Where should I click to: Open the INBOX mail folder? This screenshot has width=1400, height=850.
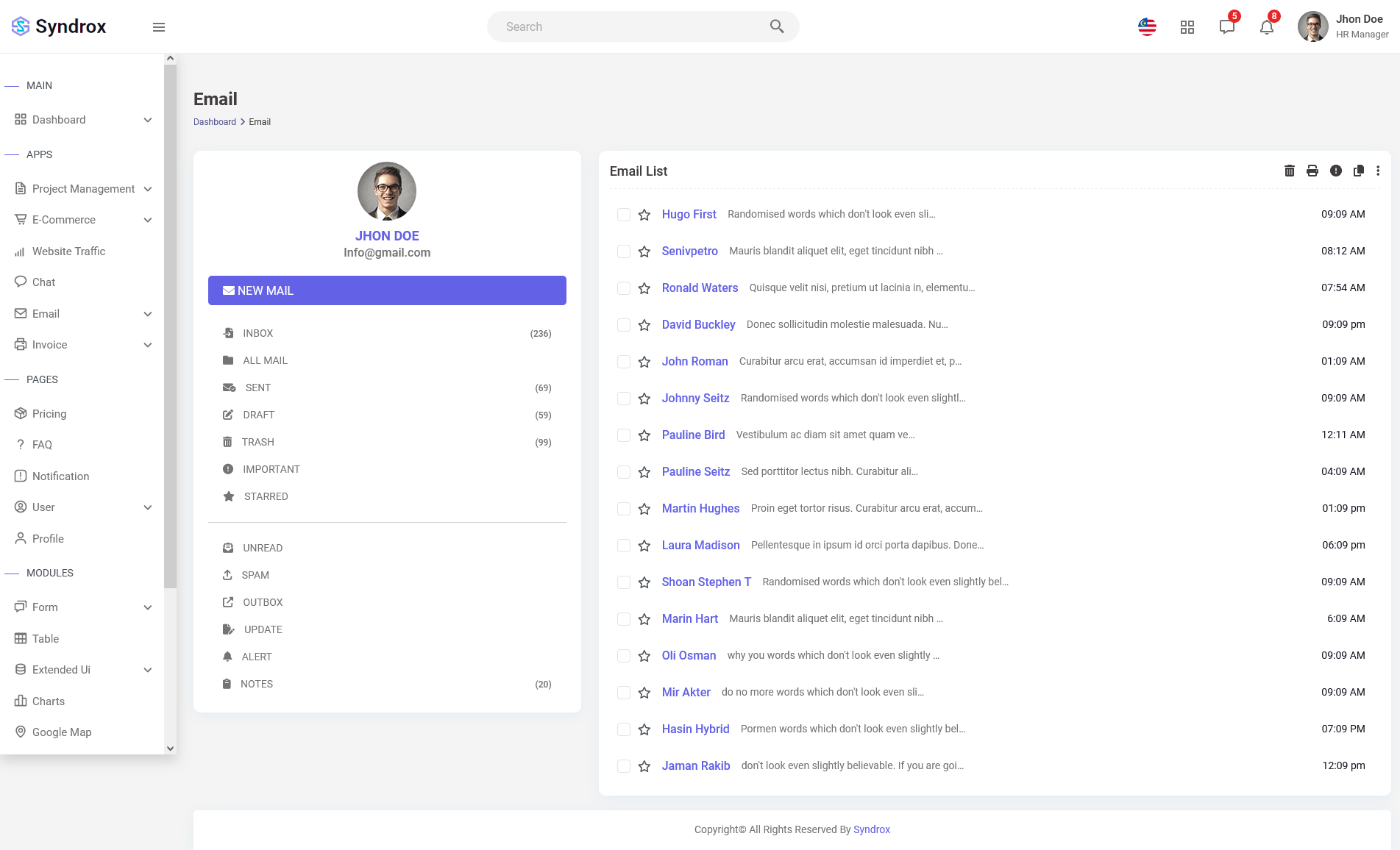click(x=387, y=333)
